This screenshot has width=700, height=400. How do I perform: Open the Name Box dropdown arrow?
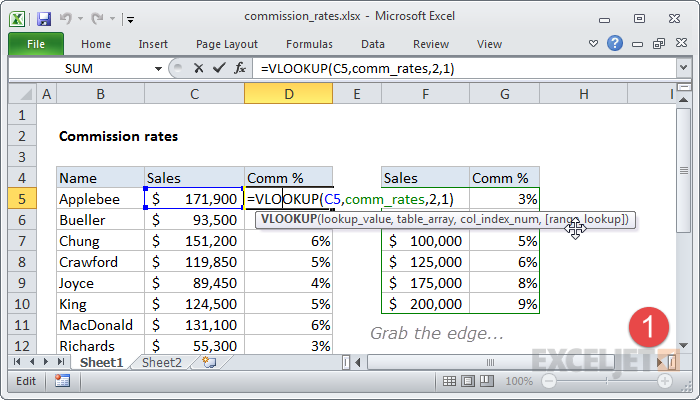point(158,69)
